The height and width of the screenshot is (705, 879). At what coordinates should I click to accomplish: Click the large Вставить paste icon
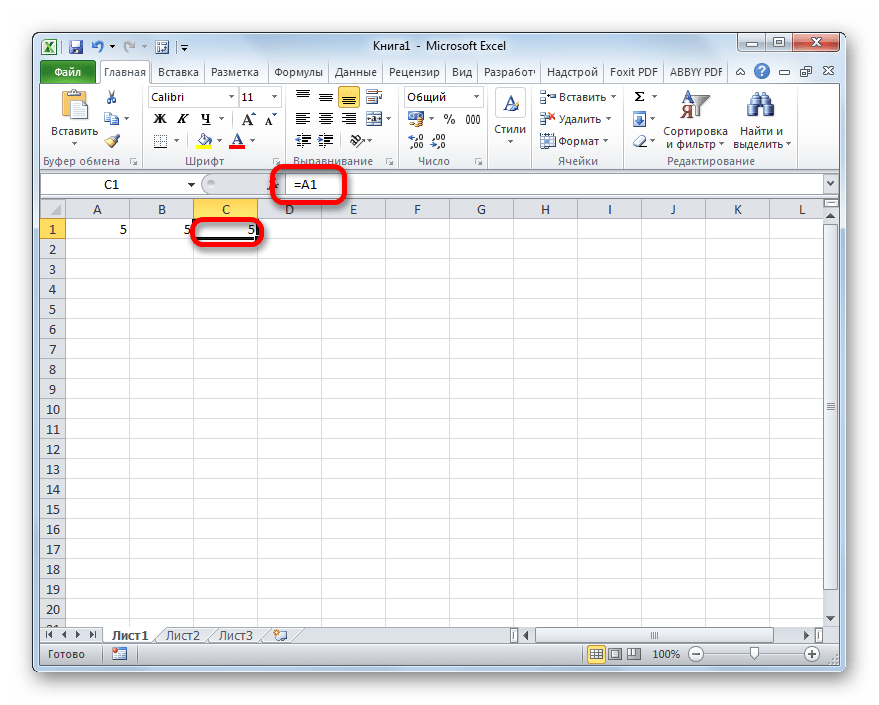(x=75, y=106)
